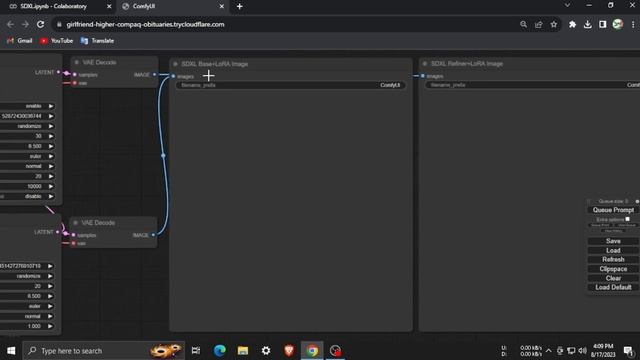Collapse the upper VAE Decode node dot

click(x=76, y=62)
